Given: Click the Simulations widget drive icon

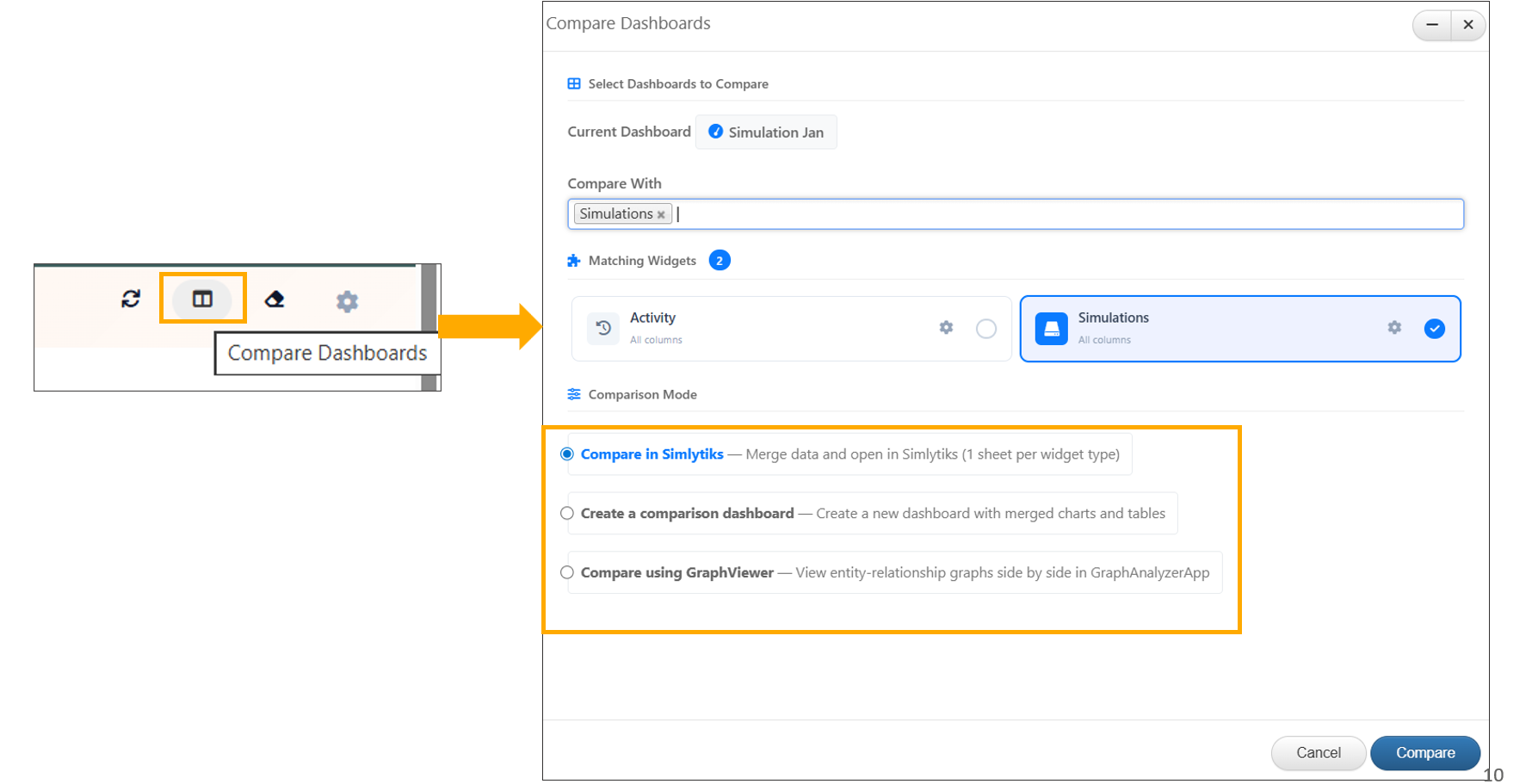Looking at the screenshot, I should tap(1051, 329).
